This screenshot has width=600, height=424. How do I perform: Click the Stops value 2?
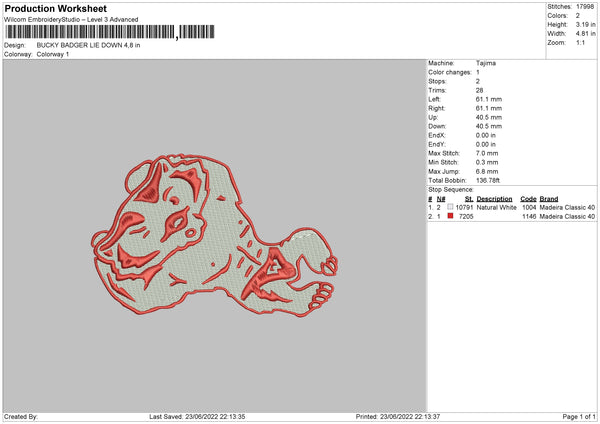478,82
